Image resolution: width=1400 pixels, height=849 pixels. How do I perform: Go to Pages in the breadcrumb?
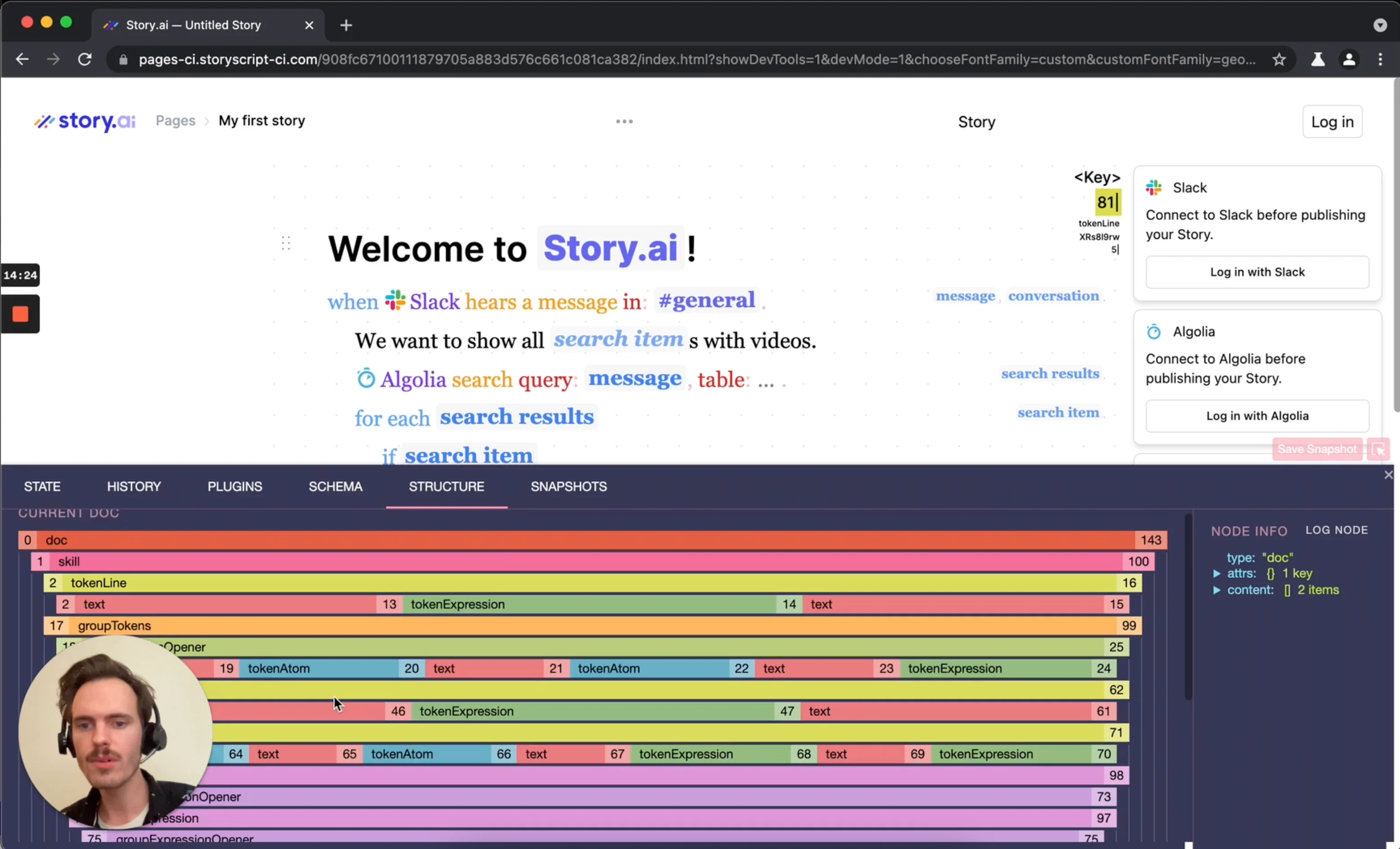[x=176, y=121]
